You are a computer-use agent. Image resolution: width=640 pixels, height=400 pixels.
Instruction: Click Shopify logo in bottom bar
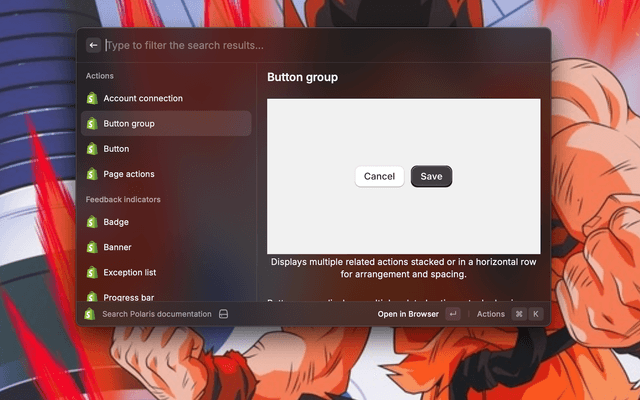coord(89,314)
